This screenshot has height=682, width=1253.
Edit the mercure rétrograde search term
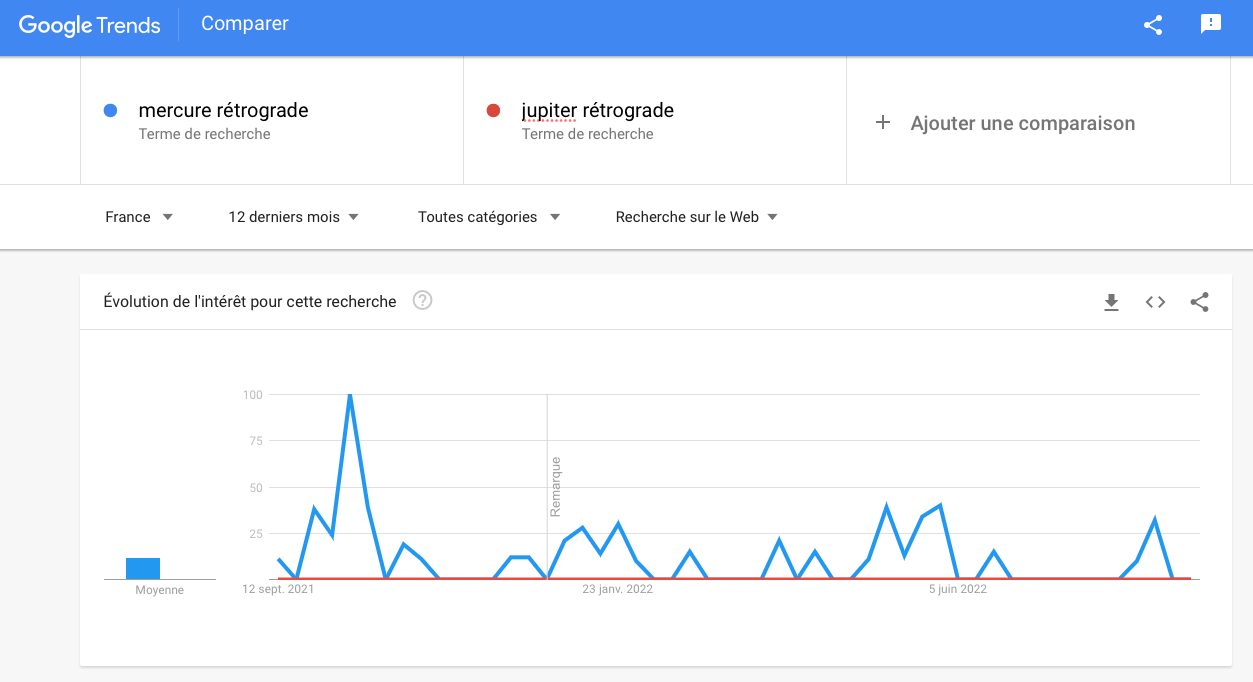[223, 111]
